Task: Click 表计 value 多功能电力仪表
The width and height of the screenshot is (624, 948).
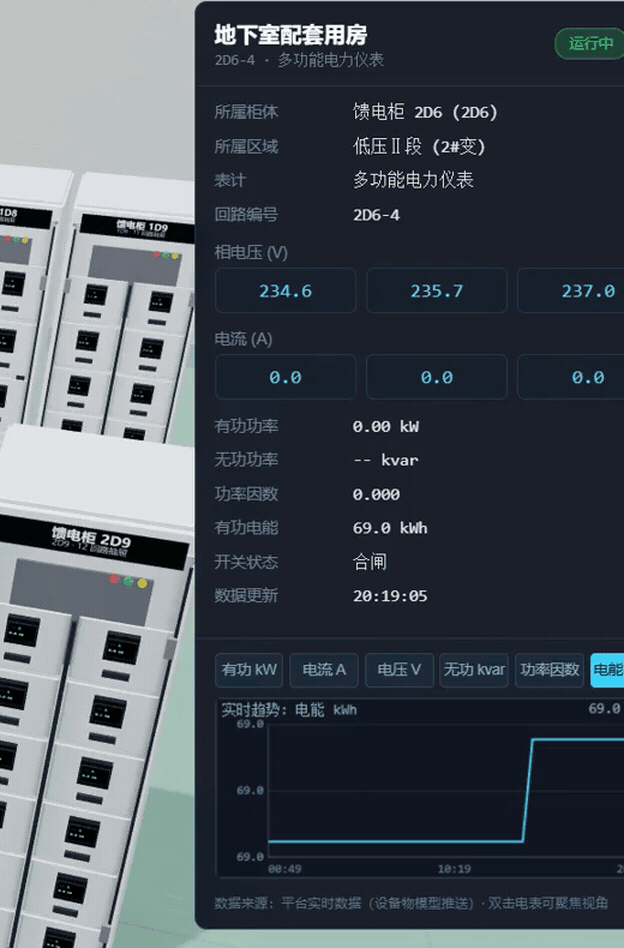Action: [x=413, y=180]
